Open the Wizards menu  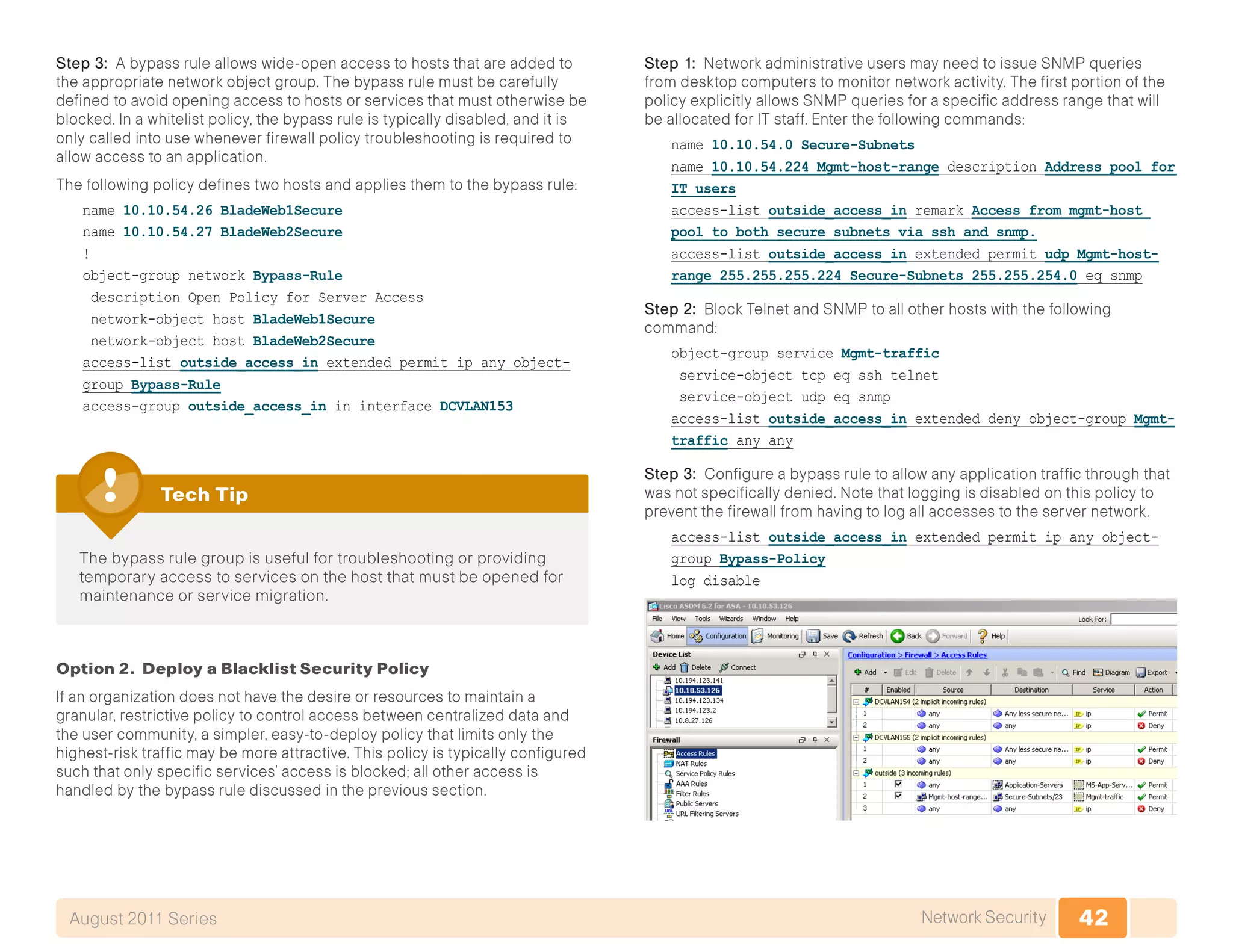click(x=730, y=619)
